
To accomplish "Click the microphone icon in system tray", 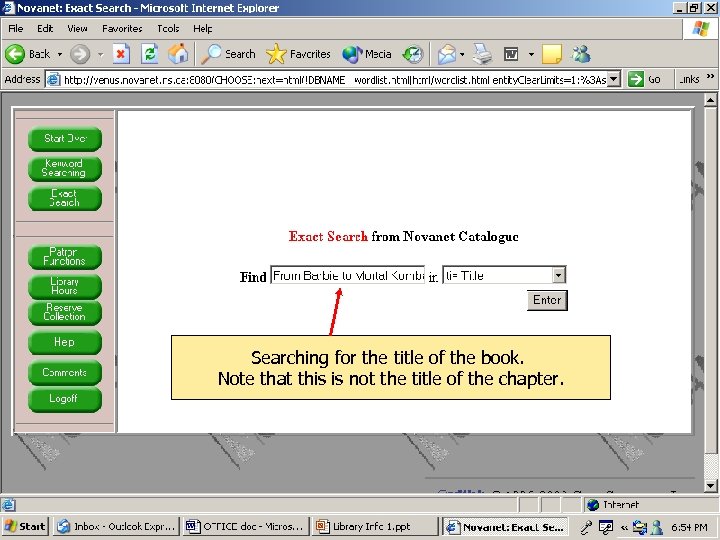I will click(x=586, y=527).
